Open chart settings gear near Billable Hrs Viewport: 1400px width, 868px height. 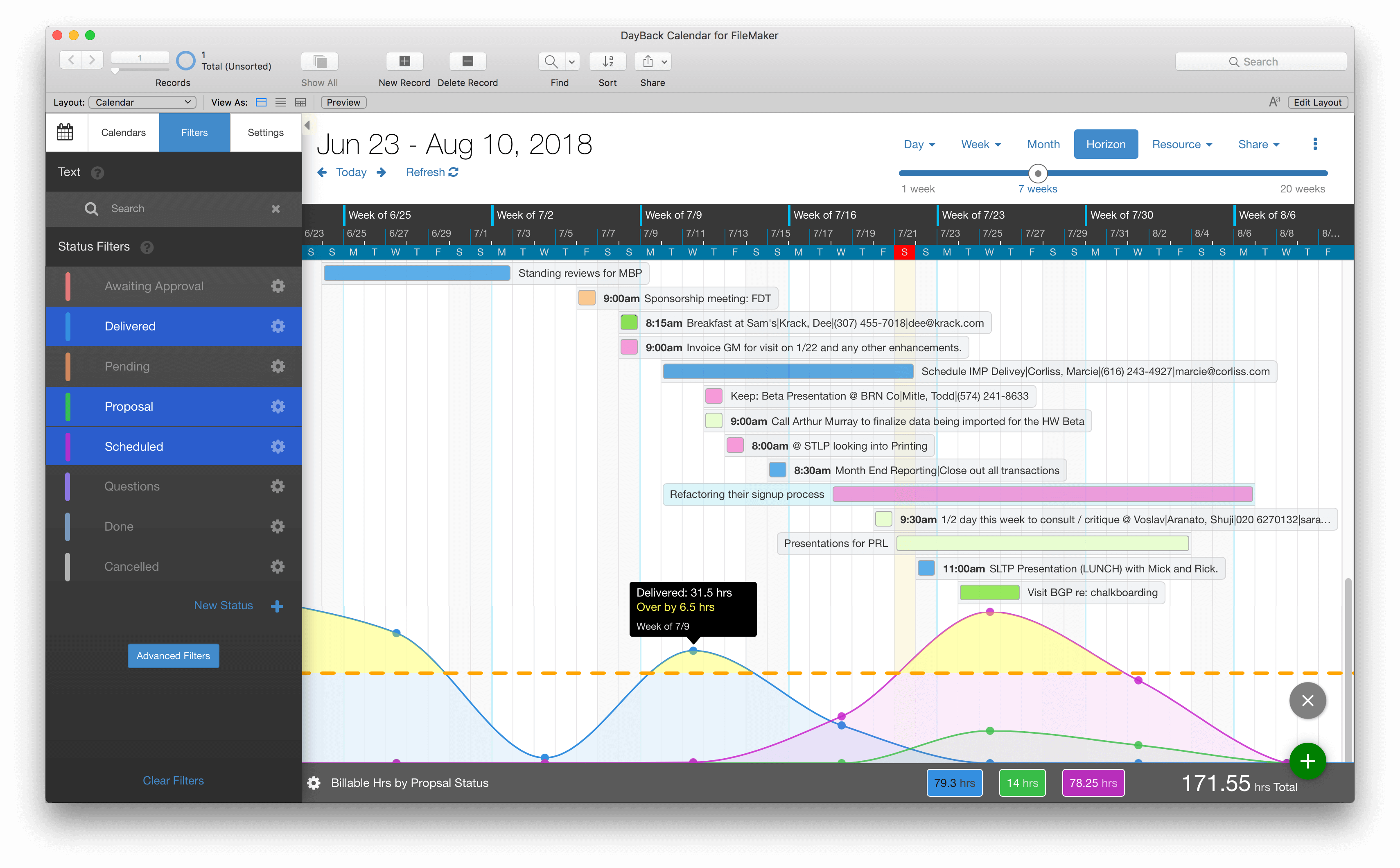[314, 783]
